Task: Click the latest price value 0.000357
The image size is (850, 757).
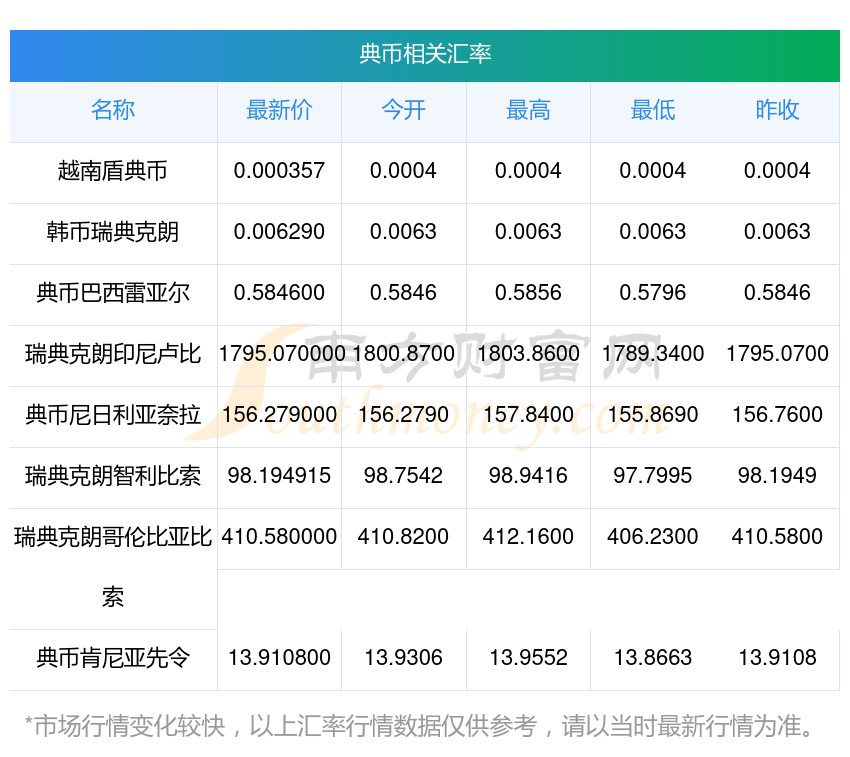Action: click(279, 171)
